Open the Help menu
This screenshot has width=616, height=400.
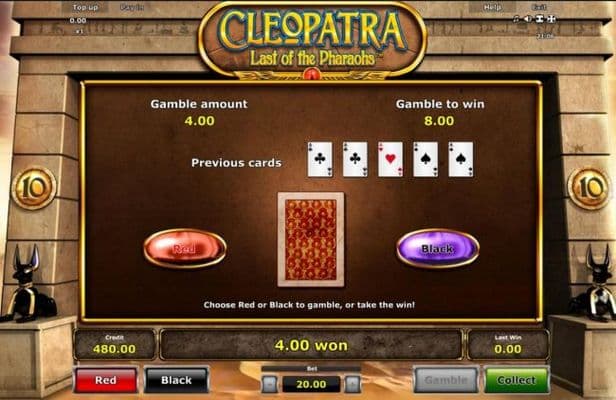pyautogui.click(x=492, y=7)
